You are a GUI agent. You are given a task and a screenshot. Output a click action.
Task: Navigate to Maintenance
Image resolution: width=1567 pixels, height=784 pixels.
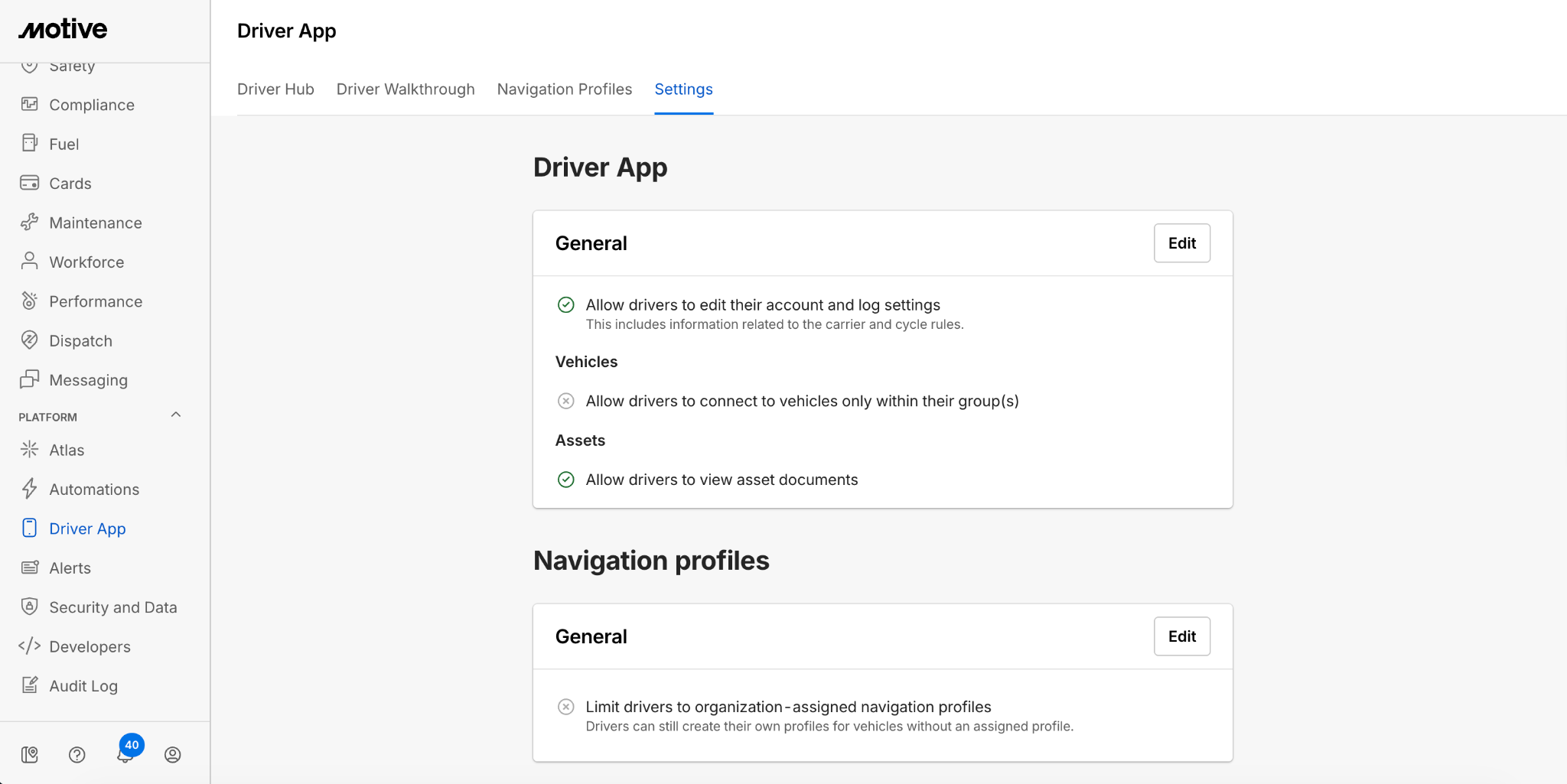[96, 223]
